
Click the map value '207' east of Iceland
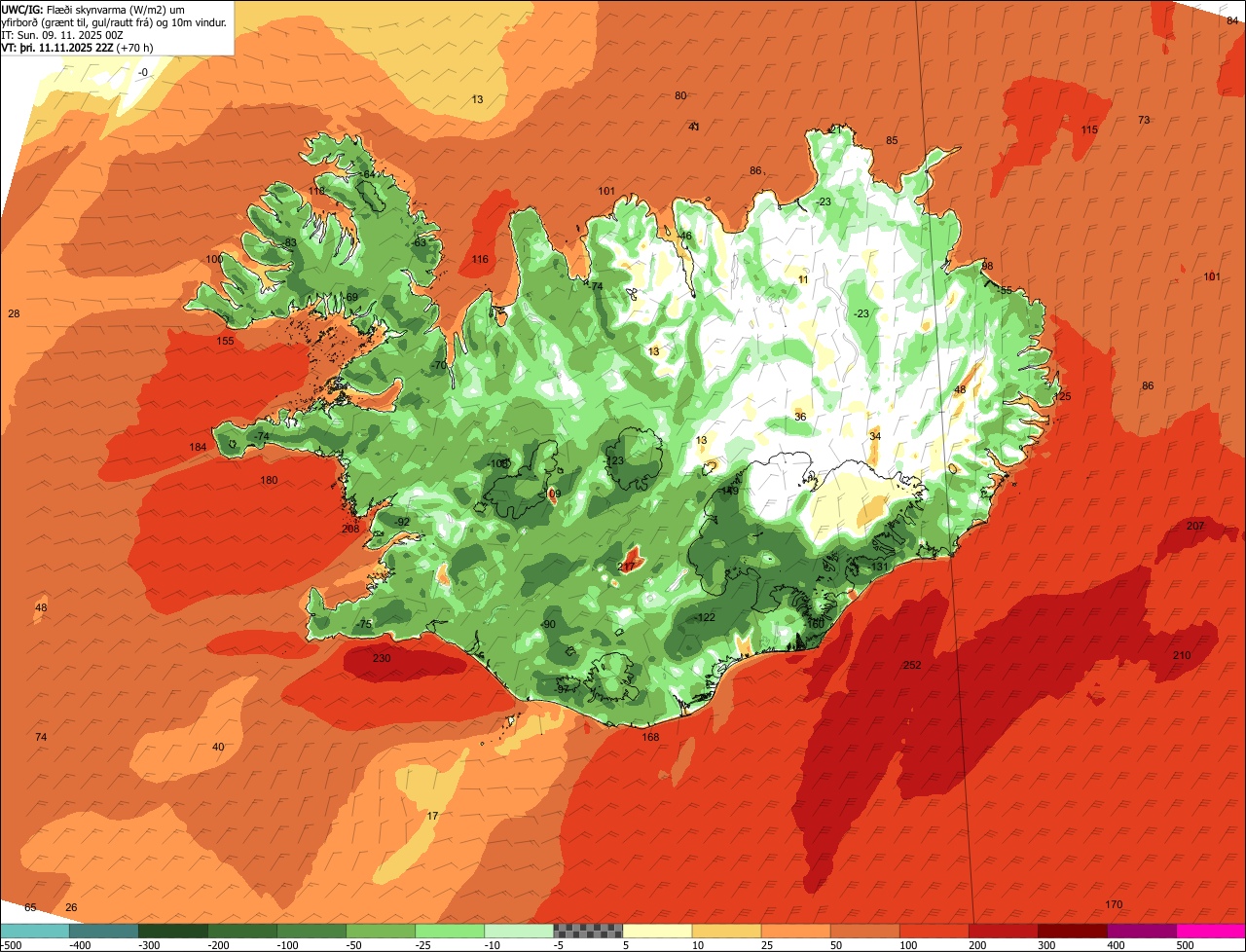(1195, 526)
